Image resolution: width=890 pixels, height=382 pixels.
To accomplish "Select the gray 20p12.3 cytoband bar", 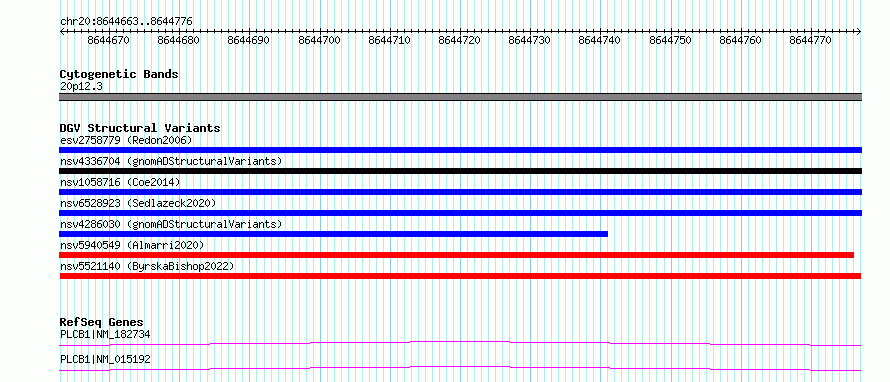I will (460, 97).
